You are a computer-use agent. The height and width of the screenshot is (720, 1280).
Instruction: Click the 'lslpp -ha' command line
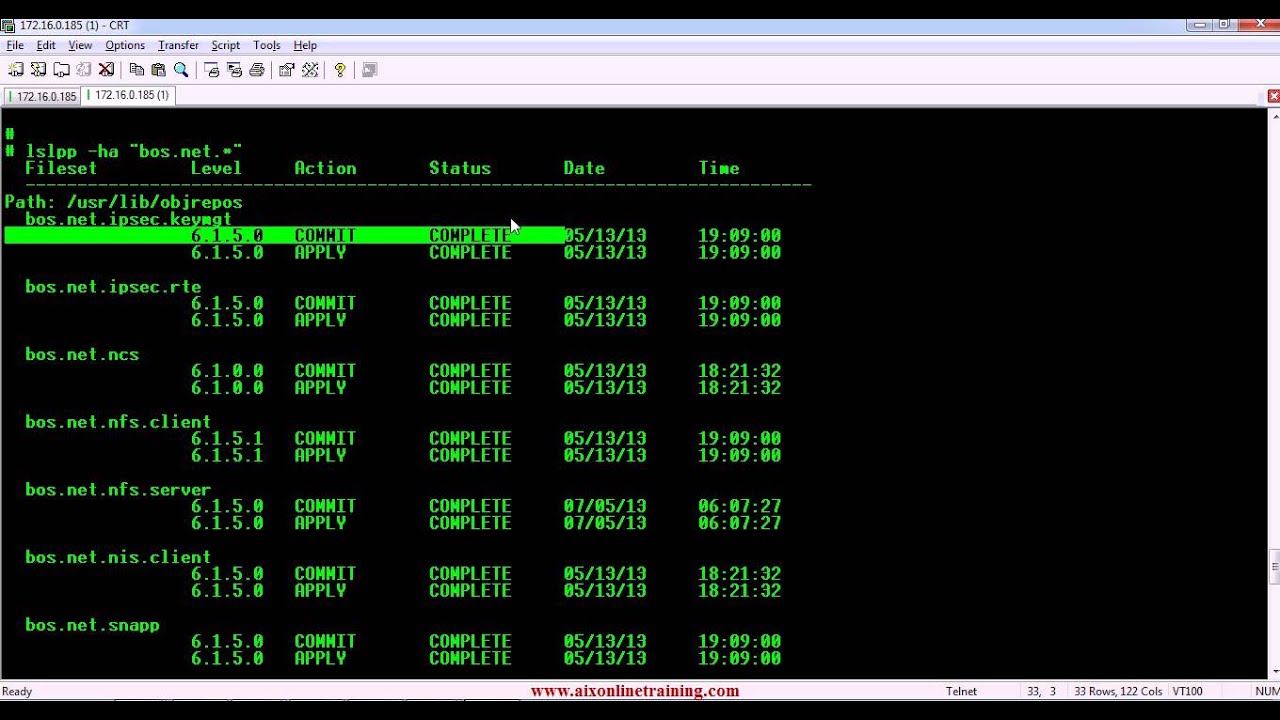click(123, 151)
